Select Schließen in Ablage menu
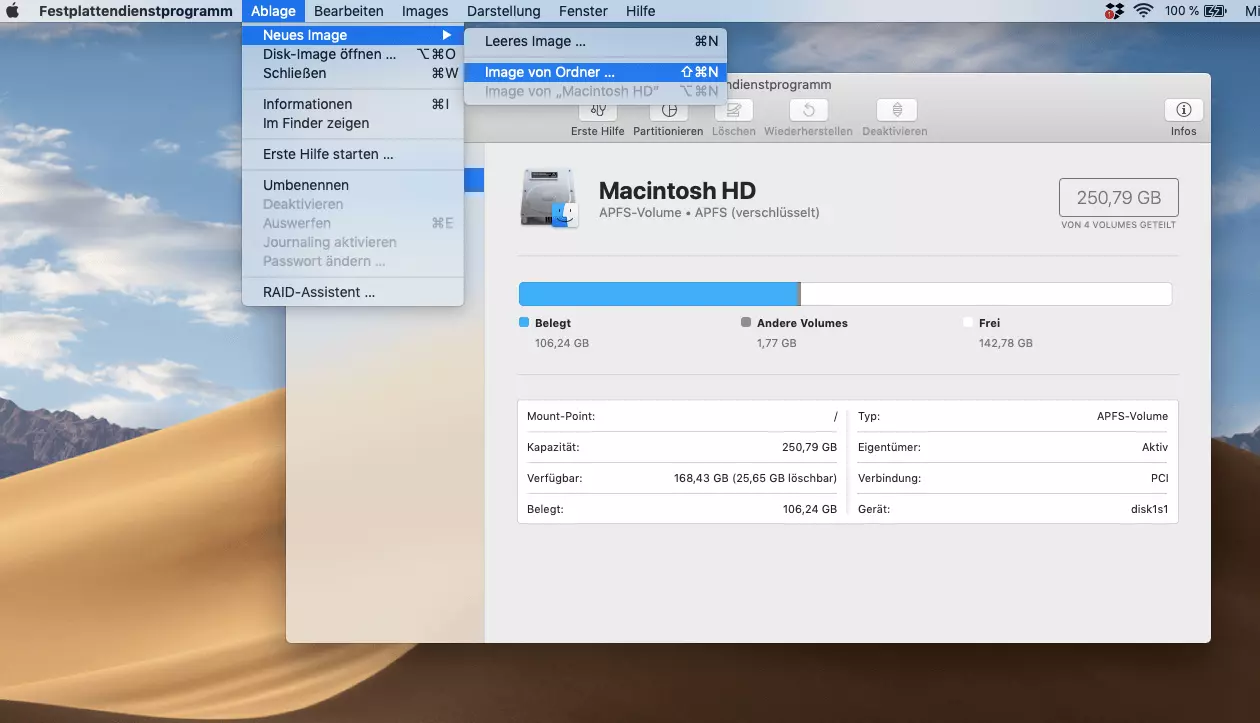This screenshot has width=1260, height=723. coord(353,73)
